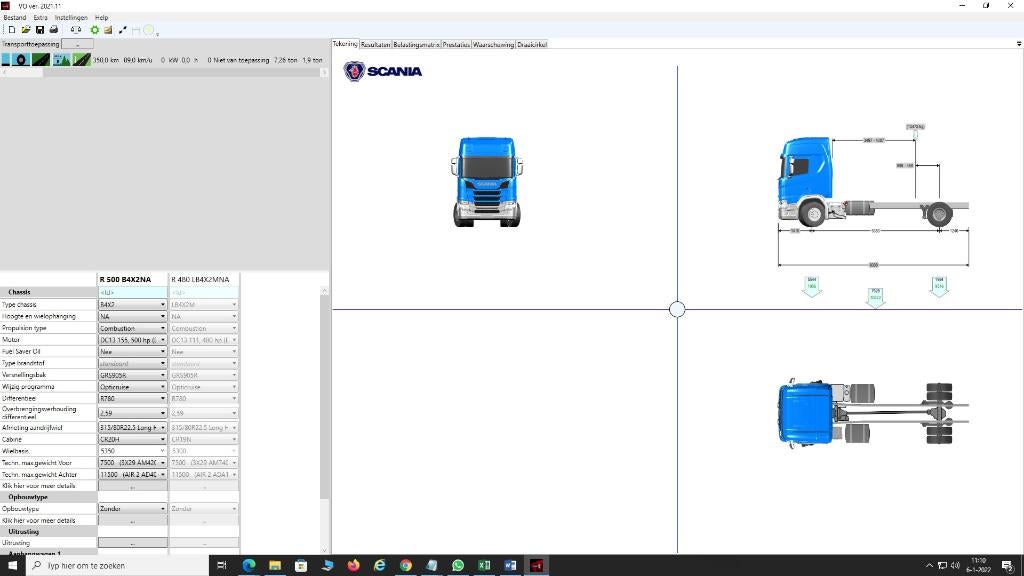Open Overbrengingsverhouding 2,59 dropdown for R 500
The width and height of the screenshot is (1024, 576).
click(x=133, y=413)
